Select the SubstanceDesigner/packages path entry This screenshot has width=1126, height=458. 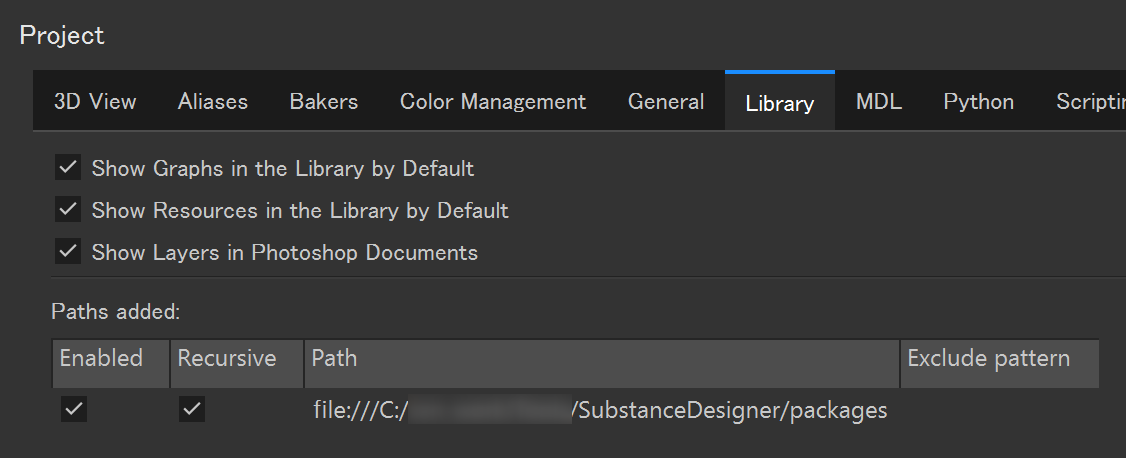(600, 410)
